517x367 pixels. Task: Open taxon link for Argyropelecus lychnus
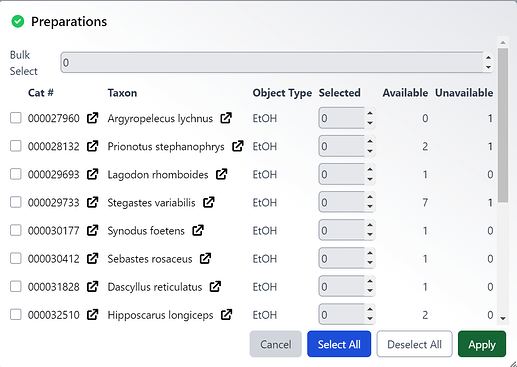click(x=226, y=118)
